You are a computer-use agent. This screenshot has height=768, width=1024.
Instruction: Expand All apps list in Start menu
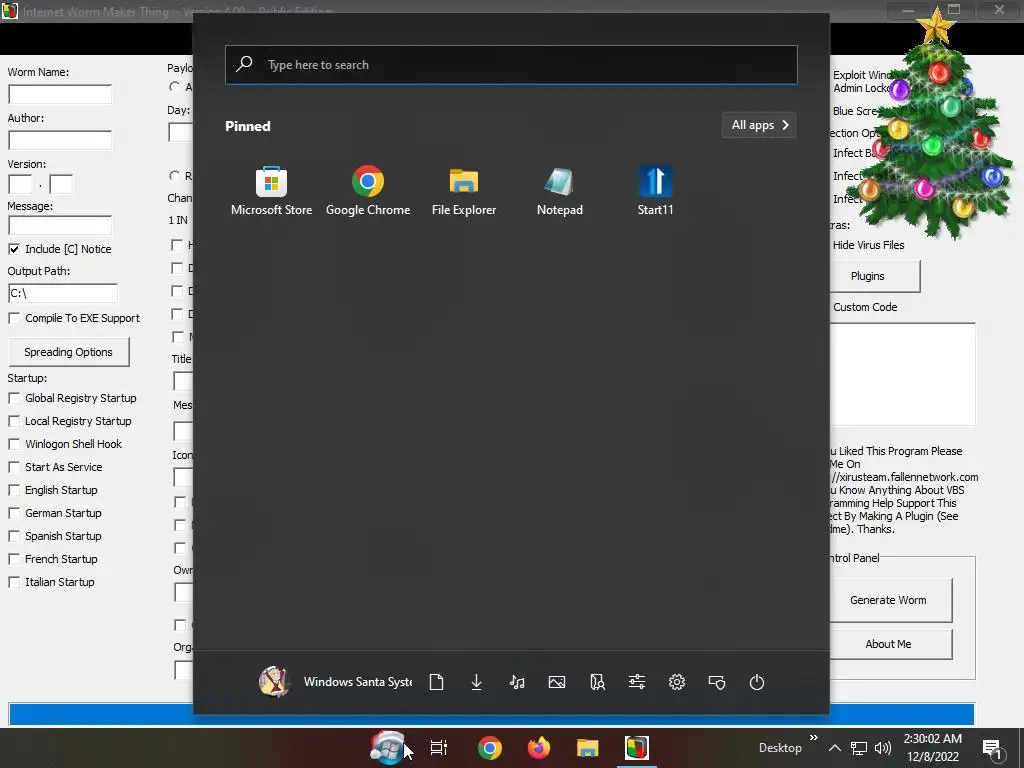(759, 125)
